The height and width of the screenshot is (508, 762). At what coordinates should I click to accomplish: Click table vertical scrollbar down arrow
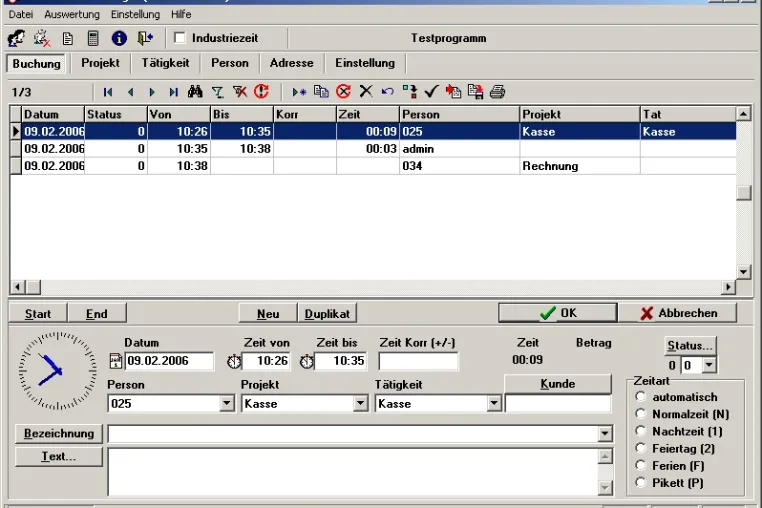(x=744, y=272)
